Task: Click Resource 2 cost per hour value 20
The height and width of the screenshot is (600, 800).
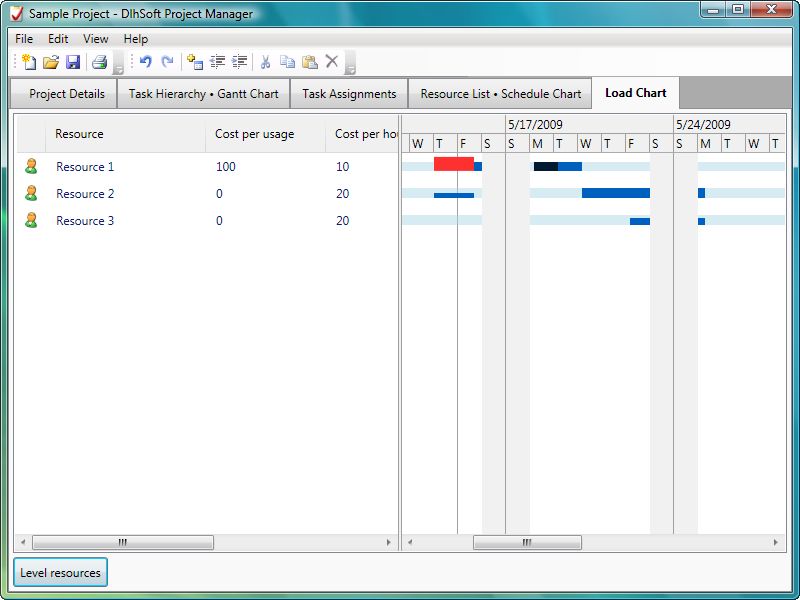Action: [342, 194]
